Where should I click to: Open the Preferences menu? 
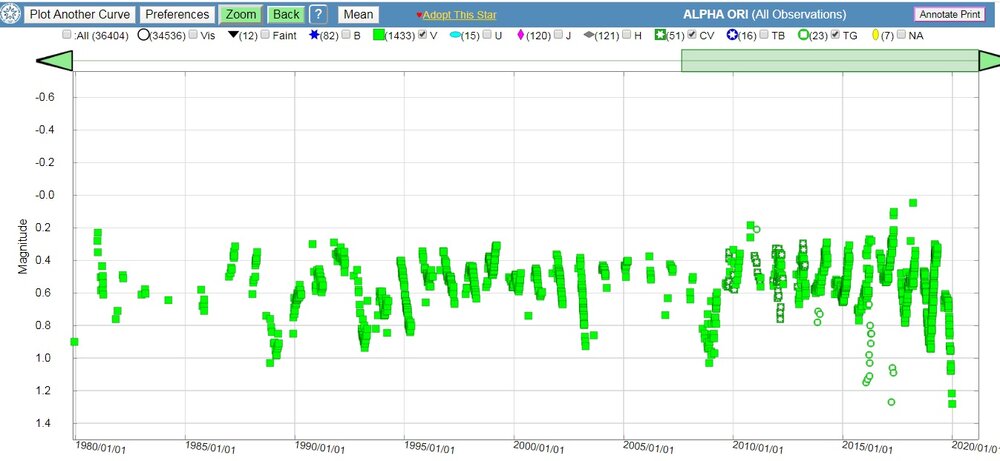tap(178, 15)
